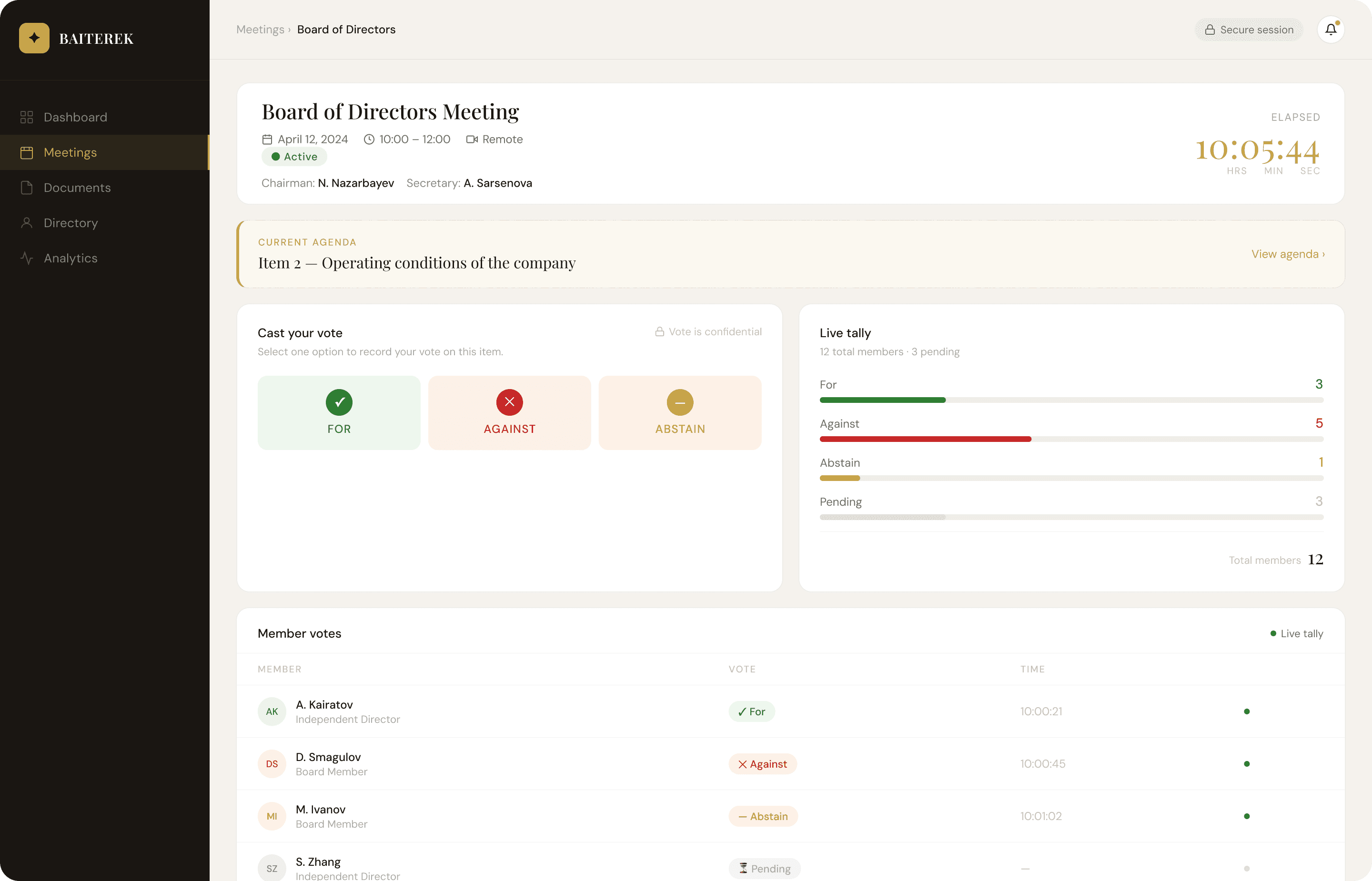1372x881 pixels.
Task: Go back to Meetings in breadcrumb
Action: (260, 30)
